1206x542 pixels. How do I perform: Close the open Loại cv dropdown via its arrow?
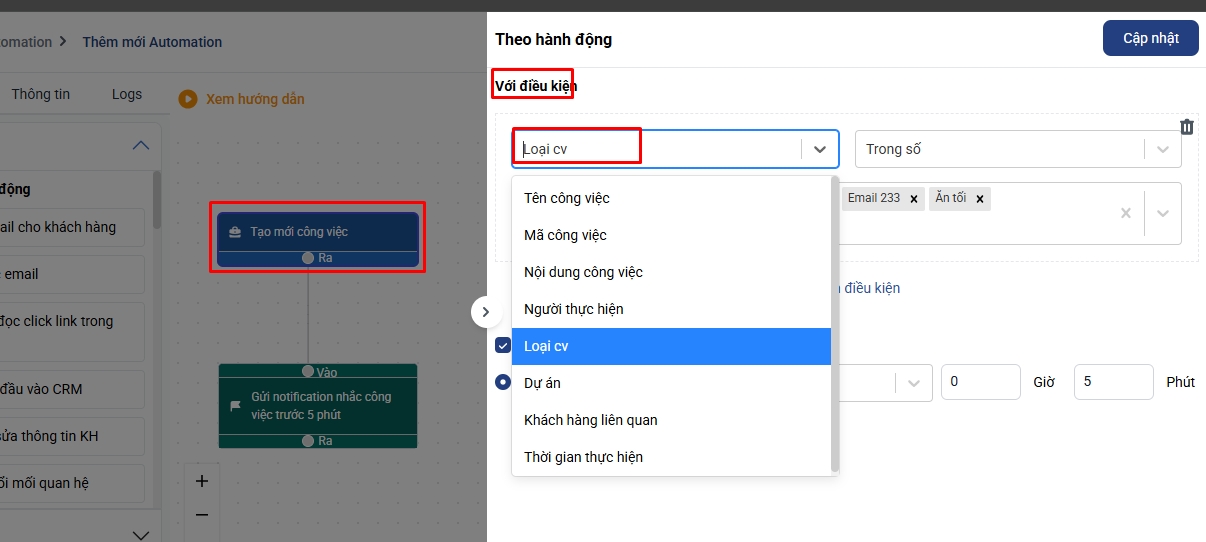click(820, 149)
